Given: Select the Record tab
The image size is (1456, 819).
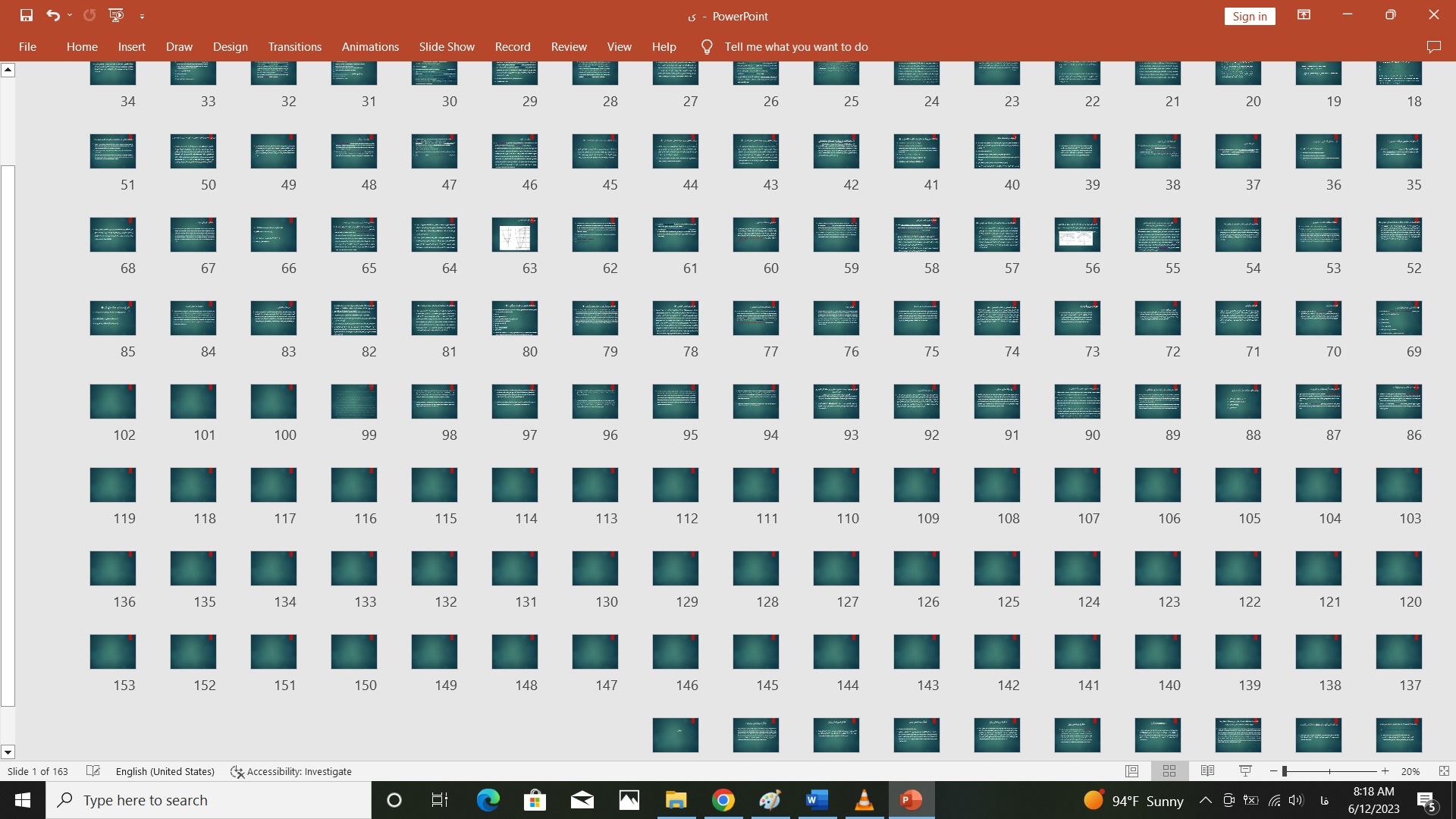Looking at the screenshot, I should 513,46.
